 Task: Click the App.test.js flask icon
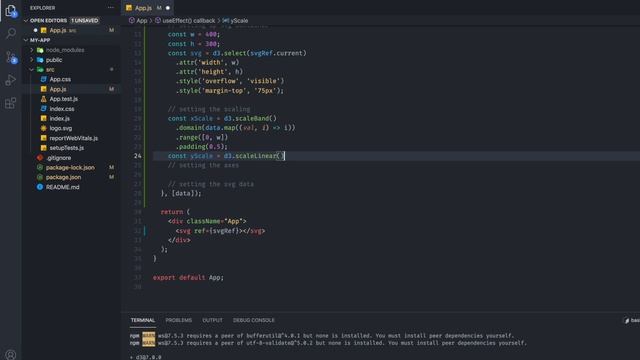[x=44, y=99]
